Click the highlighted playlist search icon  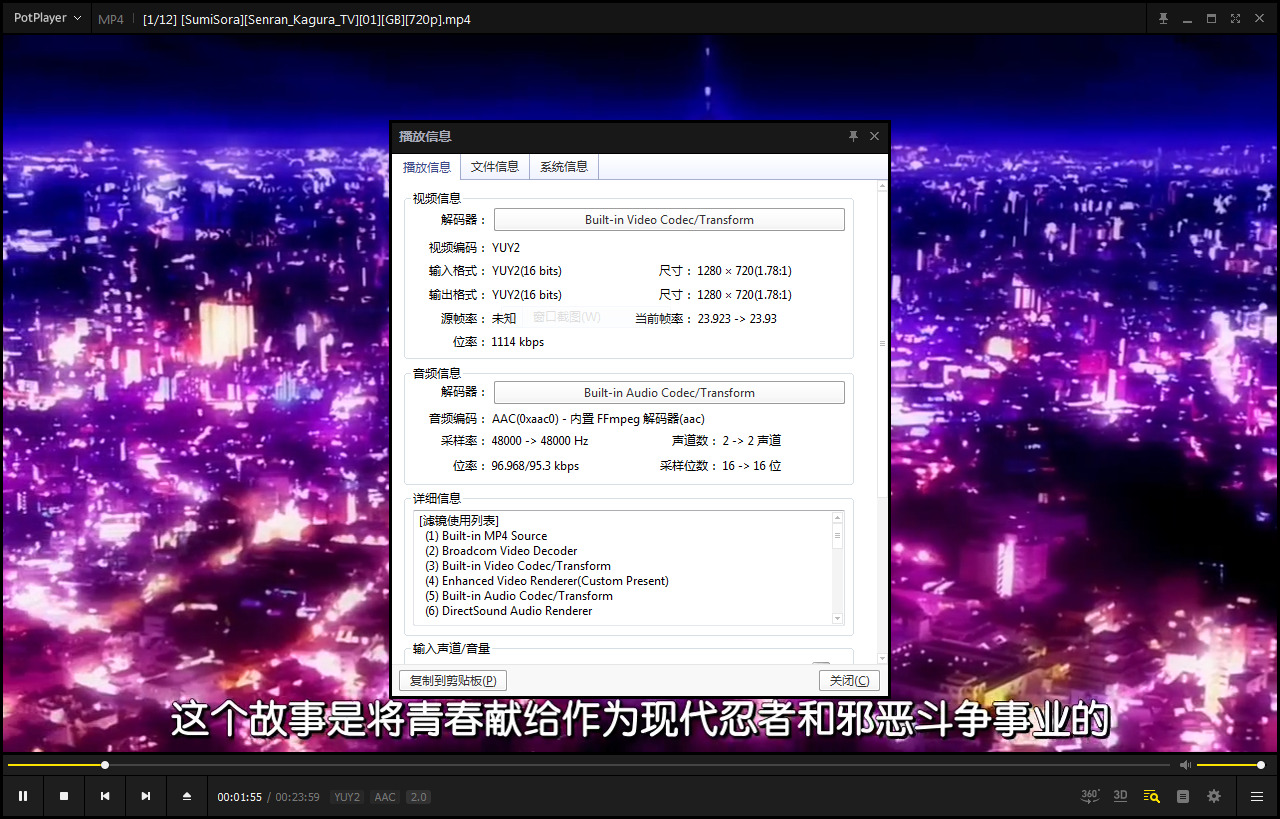pos(1152,796)
